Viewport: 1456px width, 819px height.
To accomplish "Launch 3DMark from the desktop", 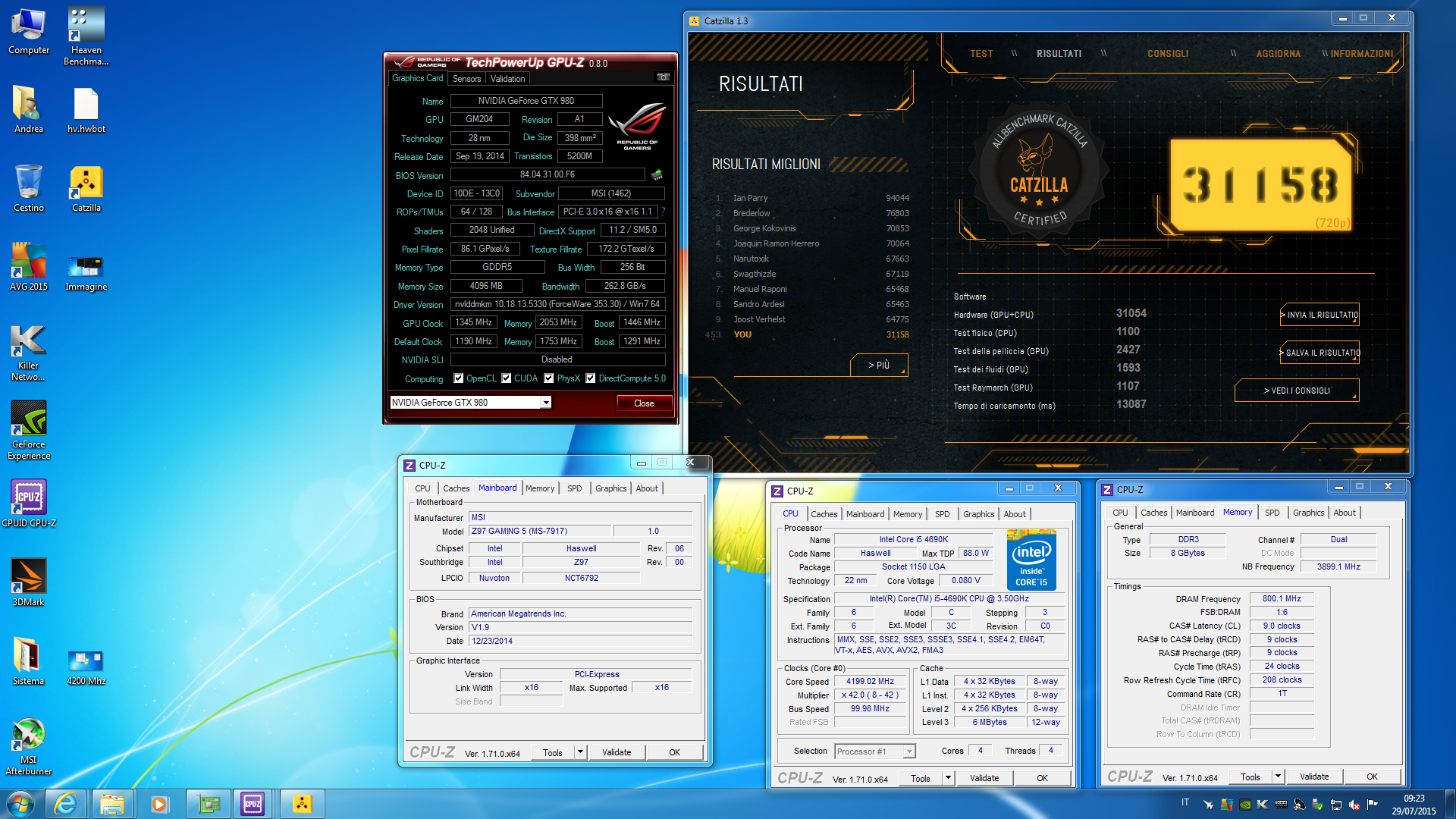I will point(29,582).
